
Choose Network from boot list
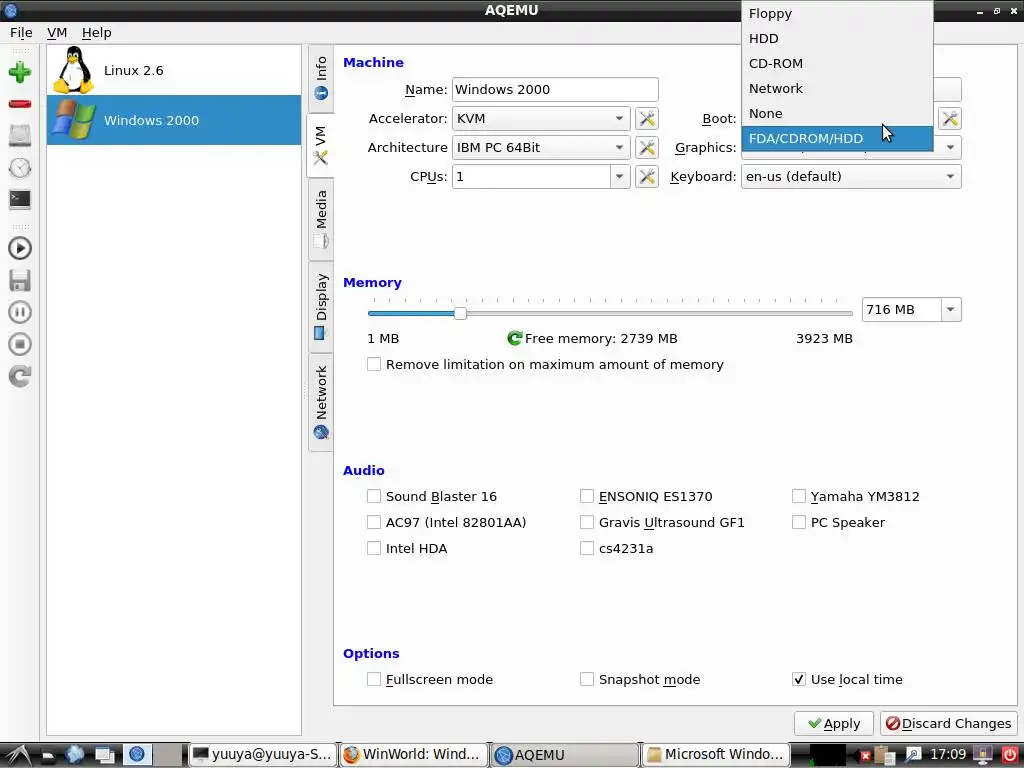click(x=837, y=88)
